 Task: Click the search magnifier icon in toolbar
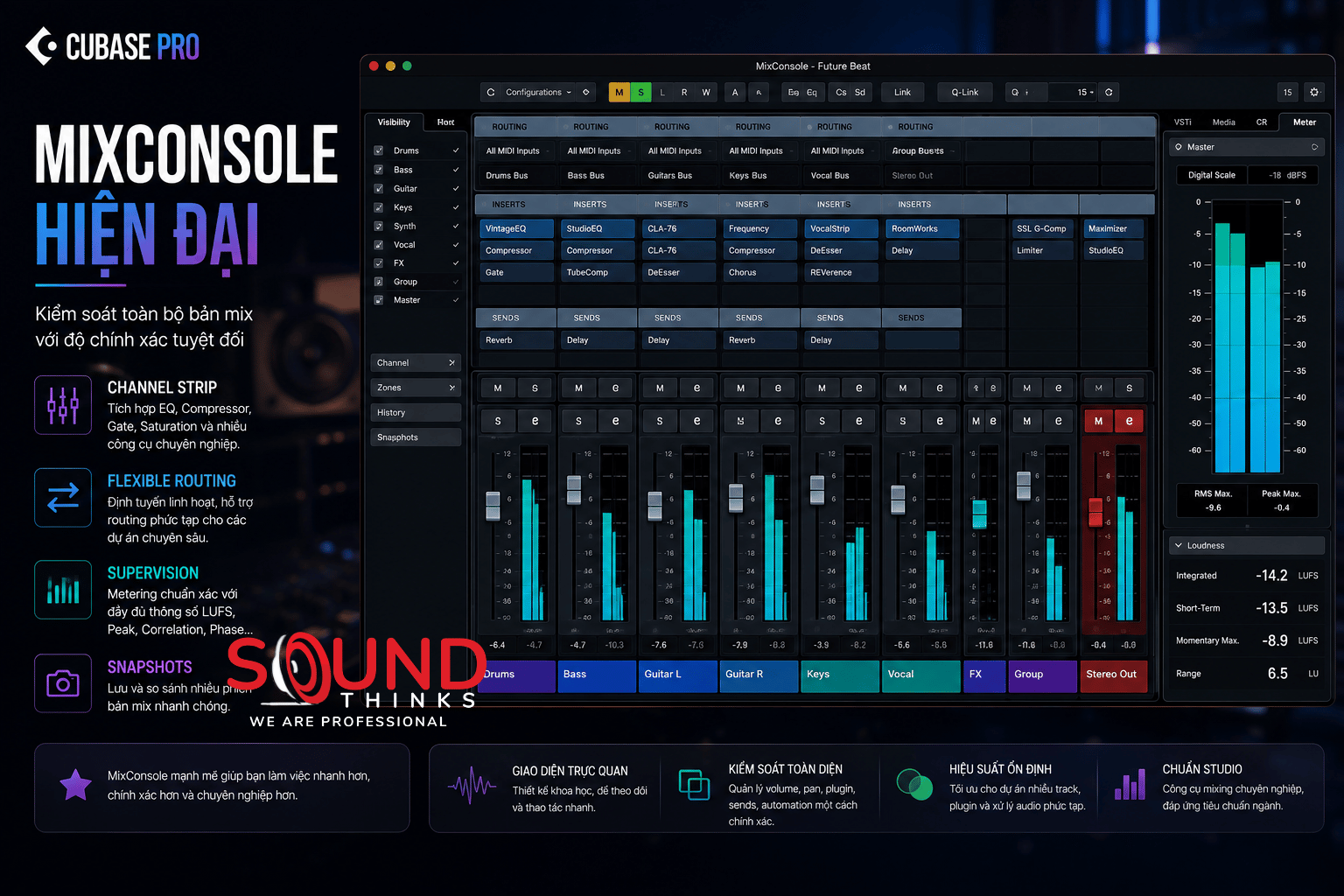point(1015,92)
